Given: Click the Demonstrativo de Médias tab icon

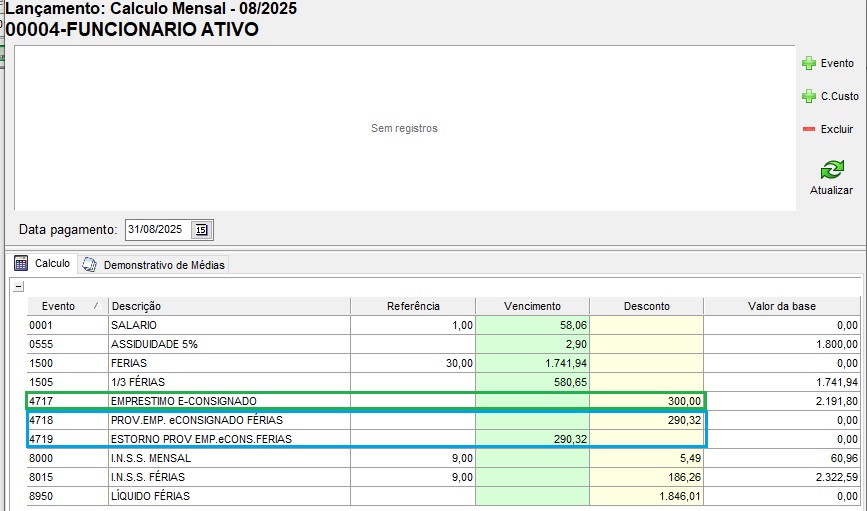Looking at the screenshot, I should click(x=90, y=265).
